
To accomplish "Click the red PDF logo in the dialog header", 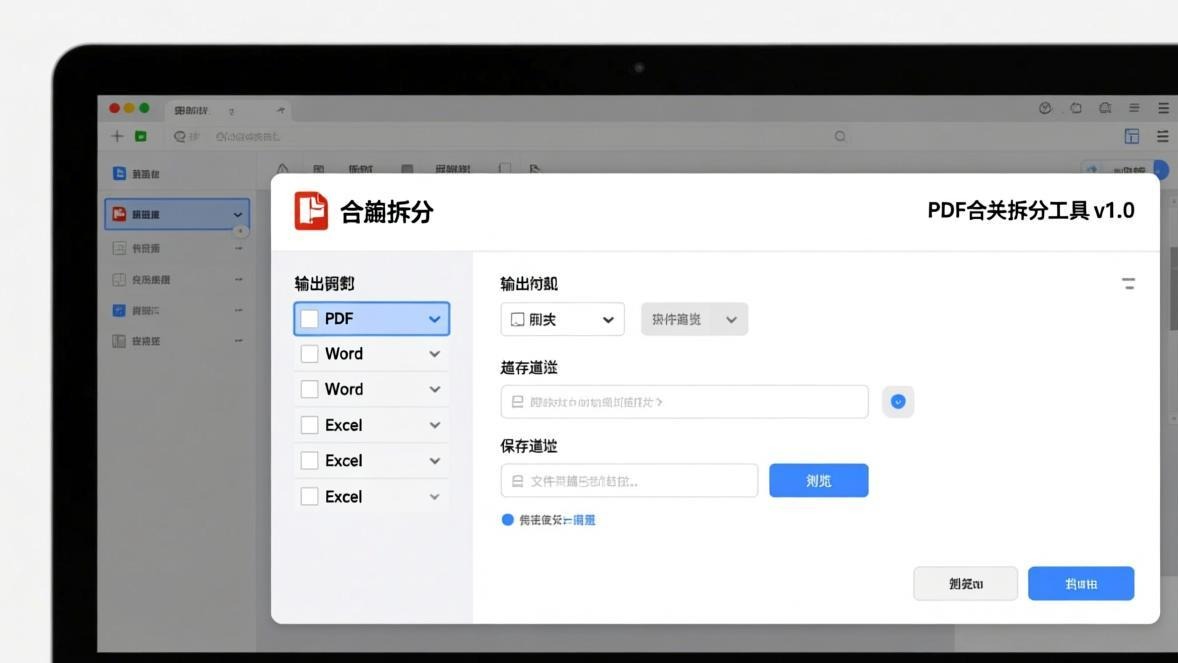I will (311, 210).
